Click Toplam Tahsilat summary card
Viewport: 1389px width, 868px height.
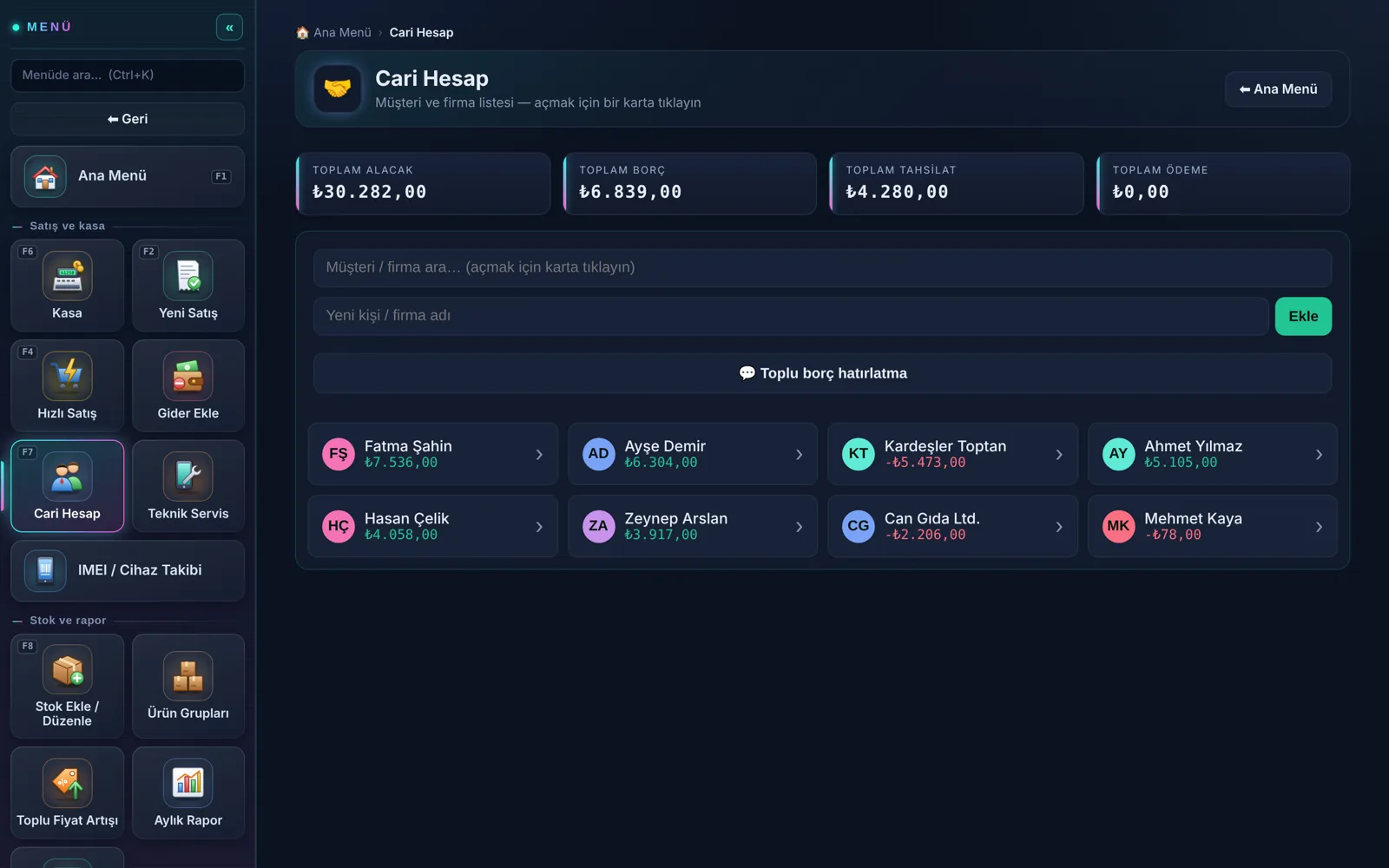(957, 183)
